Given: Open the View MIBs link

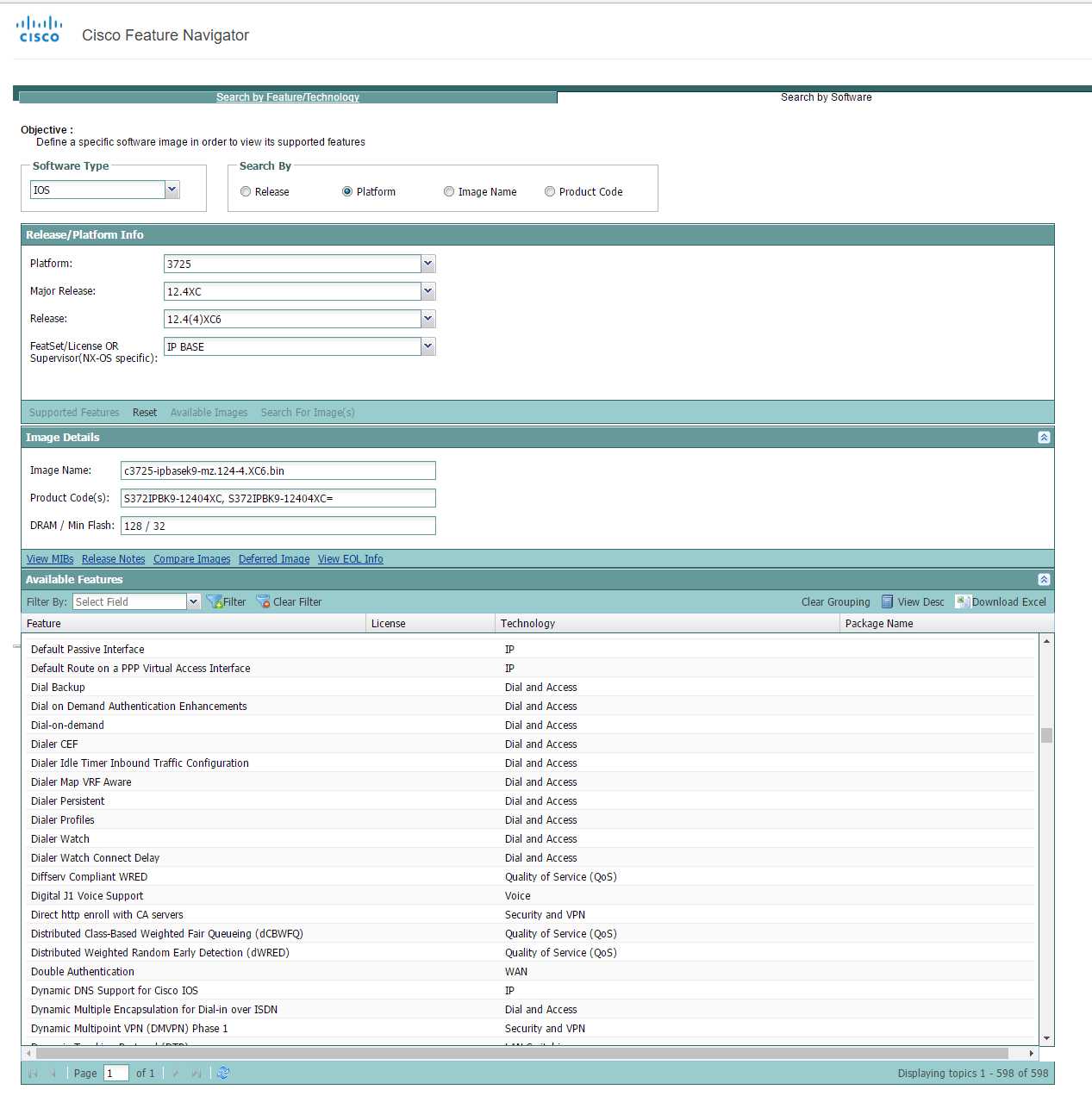Looking at the screenshot, I should click(50, 559).
